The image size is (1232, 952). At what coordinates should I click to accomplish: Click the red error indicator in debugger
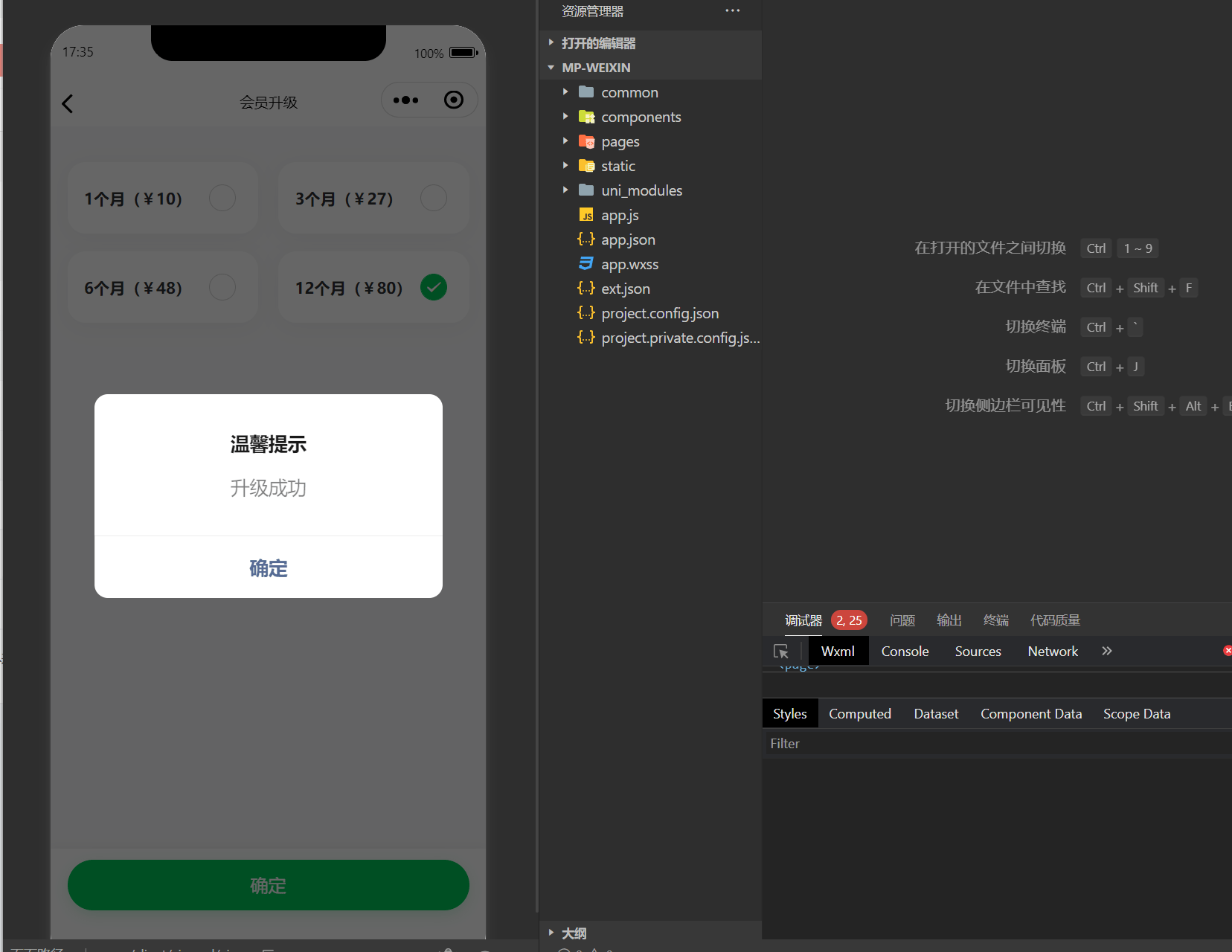tap(1227, 651)
